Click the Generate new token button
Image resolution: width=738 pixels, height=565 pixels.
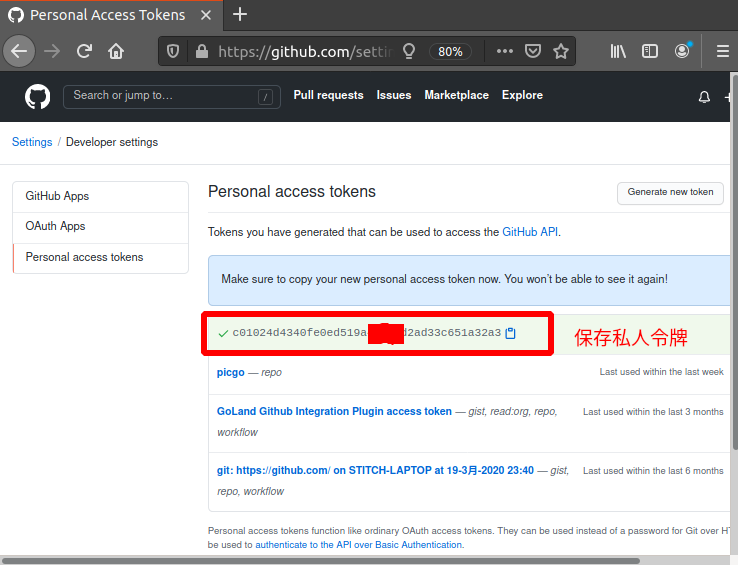[670, 193]
